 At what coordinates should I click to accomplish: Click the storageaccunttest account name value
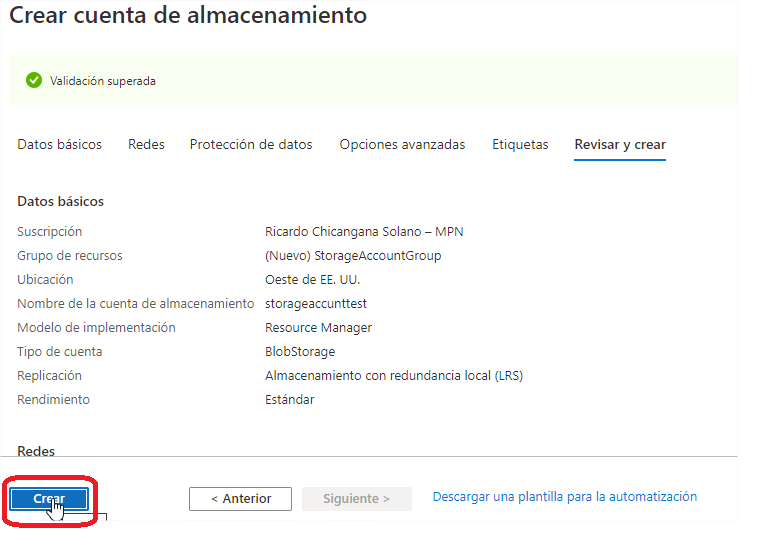tap(309, 304)
